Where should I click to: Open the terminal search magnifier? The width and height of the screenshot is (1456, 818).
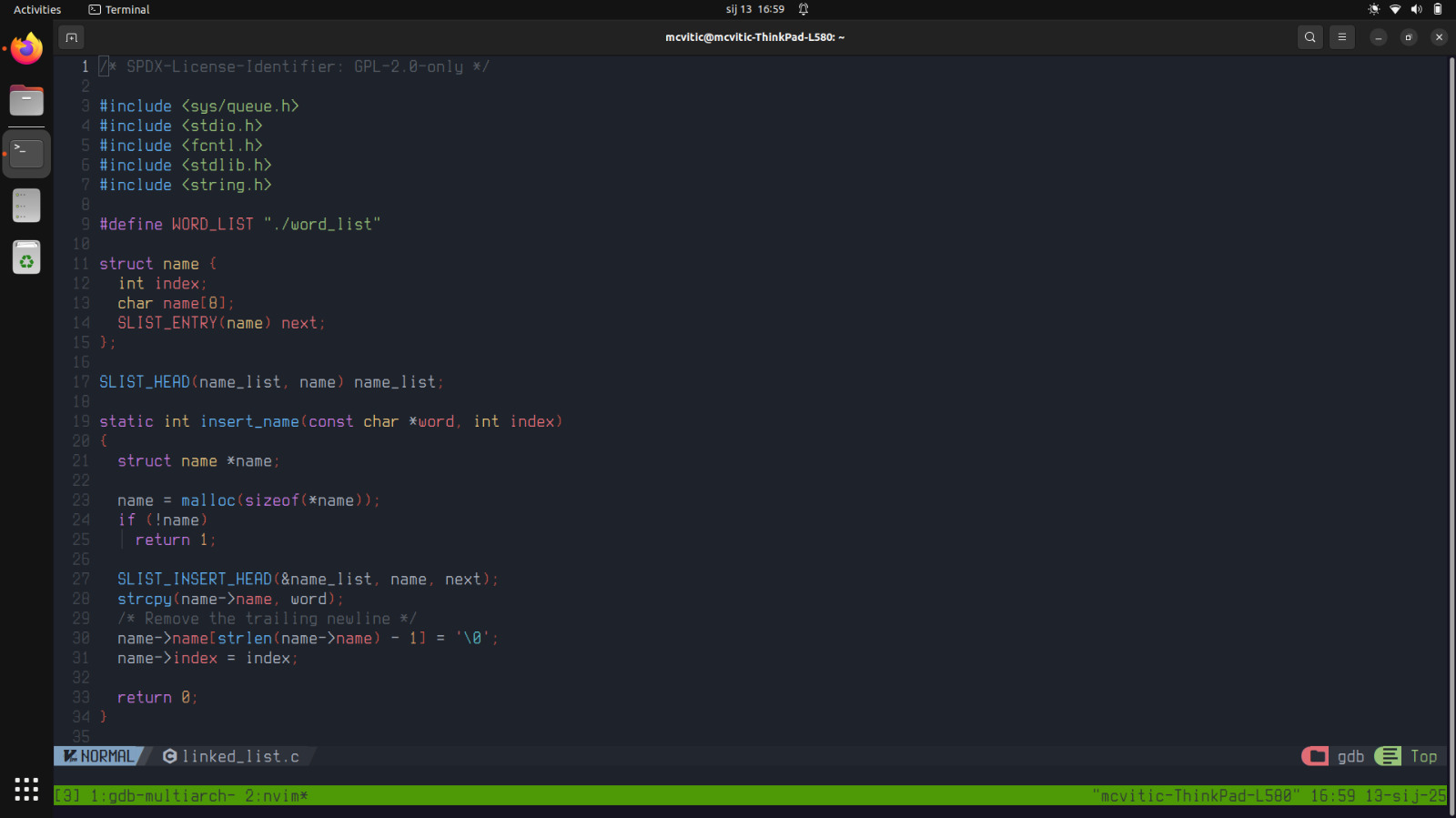[1309, 37]
